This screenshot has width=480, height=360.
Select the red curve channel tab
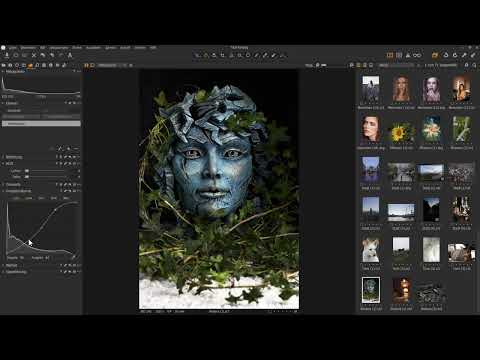click(41, 198)
